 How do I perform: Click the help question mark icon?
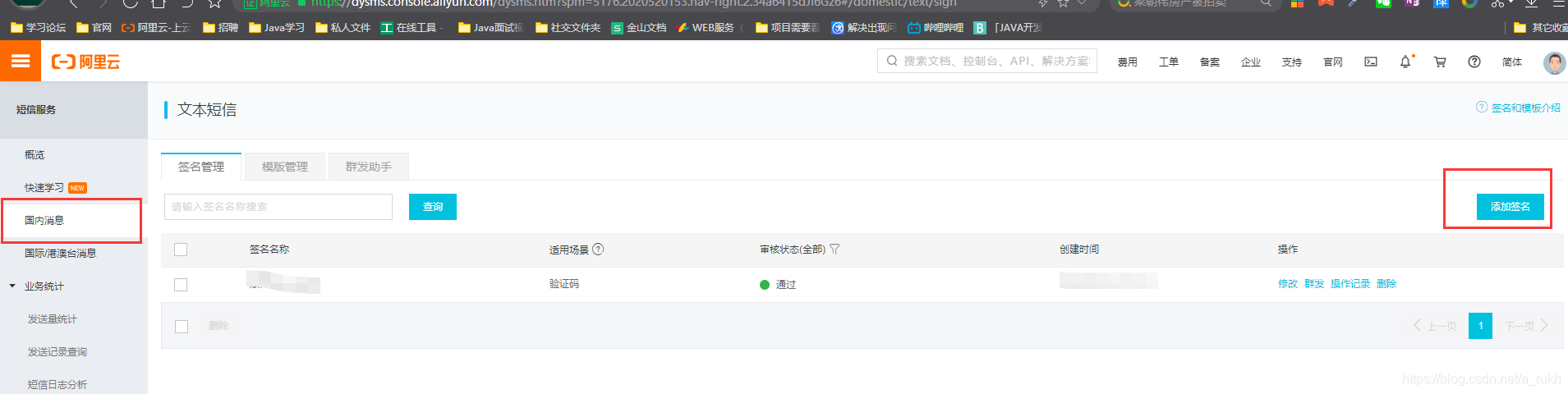click(x=1474, y=62)
